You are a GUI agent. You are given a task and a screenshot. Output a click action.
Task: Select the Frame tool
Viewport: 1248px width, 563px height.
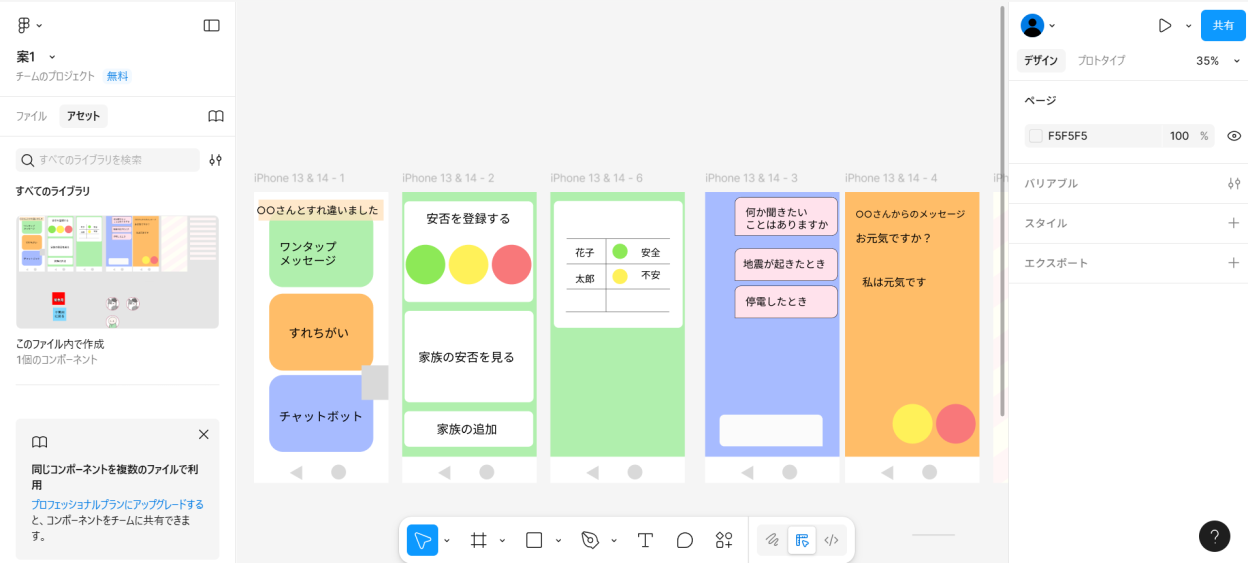(479, 540)
